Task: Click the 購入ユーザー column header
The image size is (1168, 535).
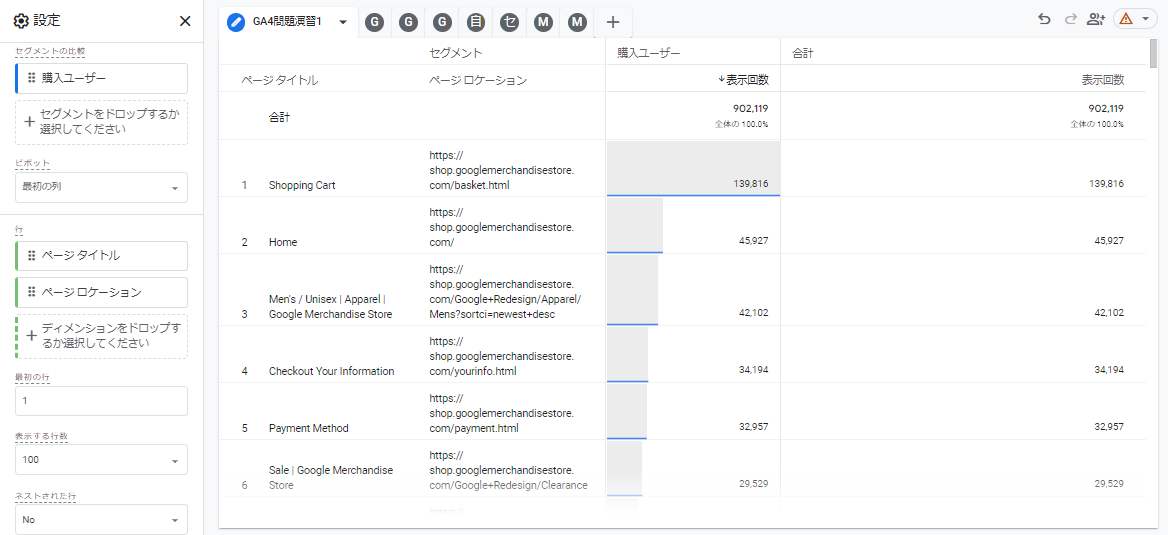Action: click(x=649, y=53)
